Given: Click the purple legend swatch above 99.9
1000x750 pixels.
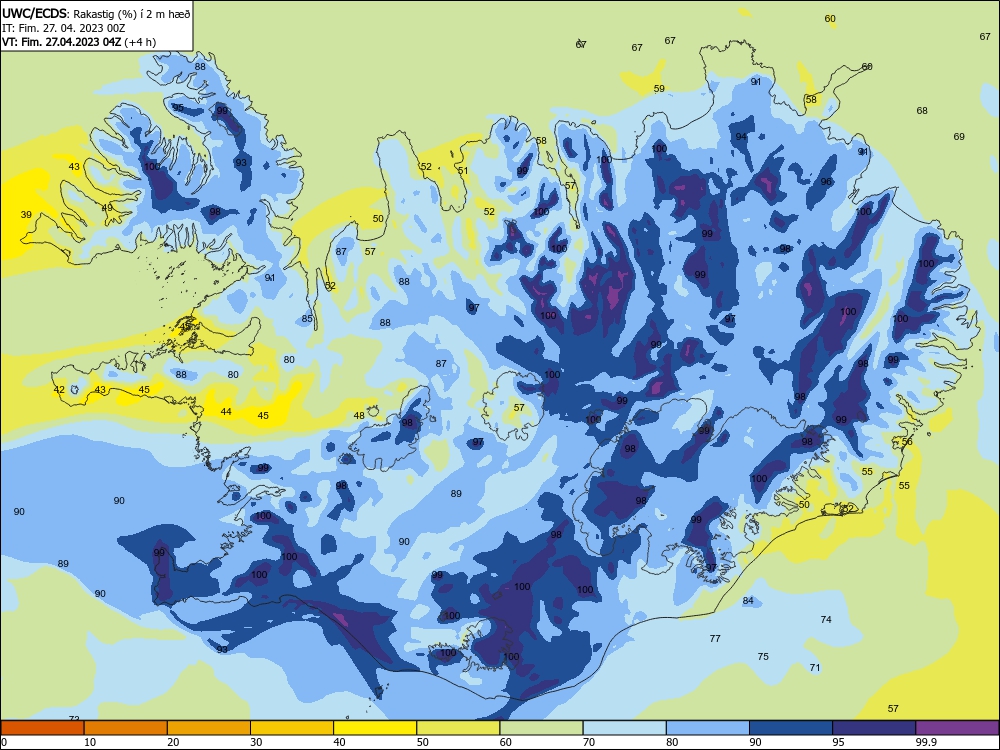Looking at the screenshot, I should [957, 728].
